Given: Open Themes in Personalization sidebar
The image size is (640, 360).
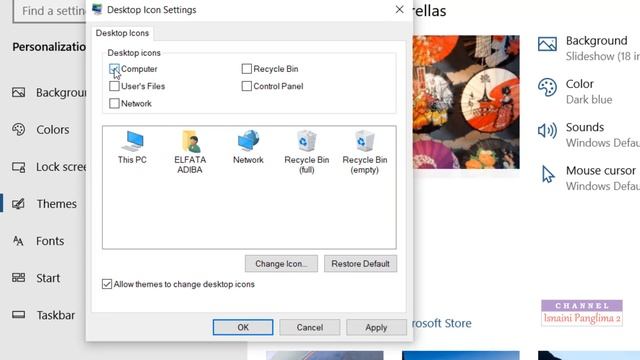Looking at the screenshot, I should tap(44, 204).
